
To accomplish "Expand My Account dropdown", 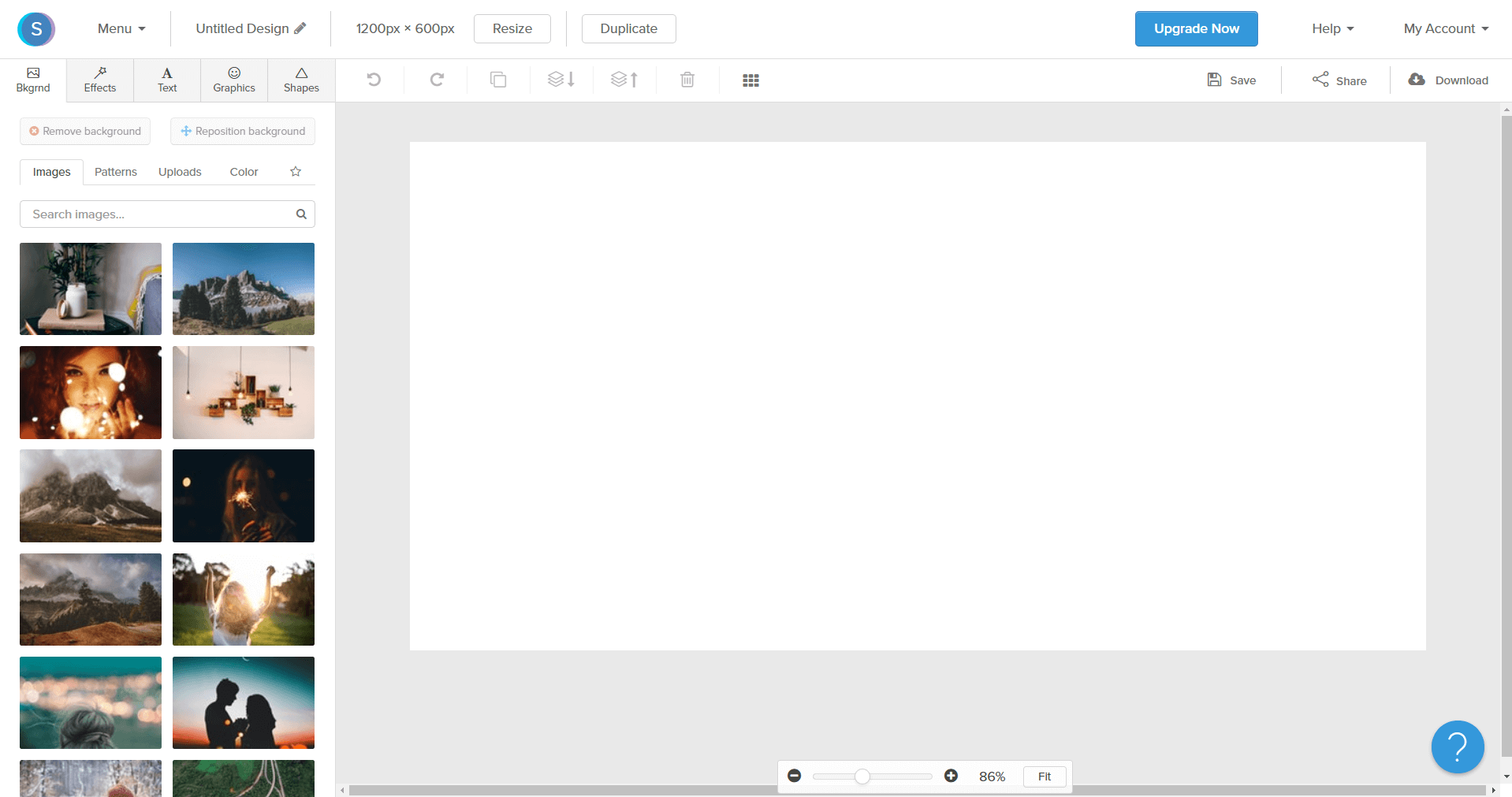I will click(1446, 28).
